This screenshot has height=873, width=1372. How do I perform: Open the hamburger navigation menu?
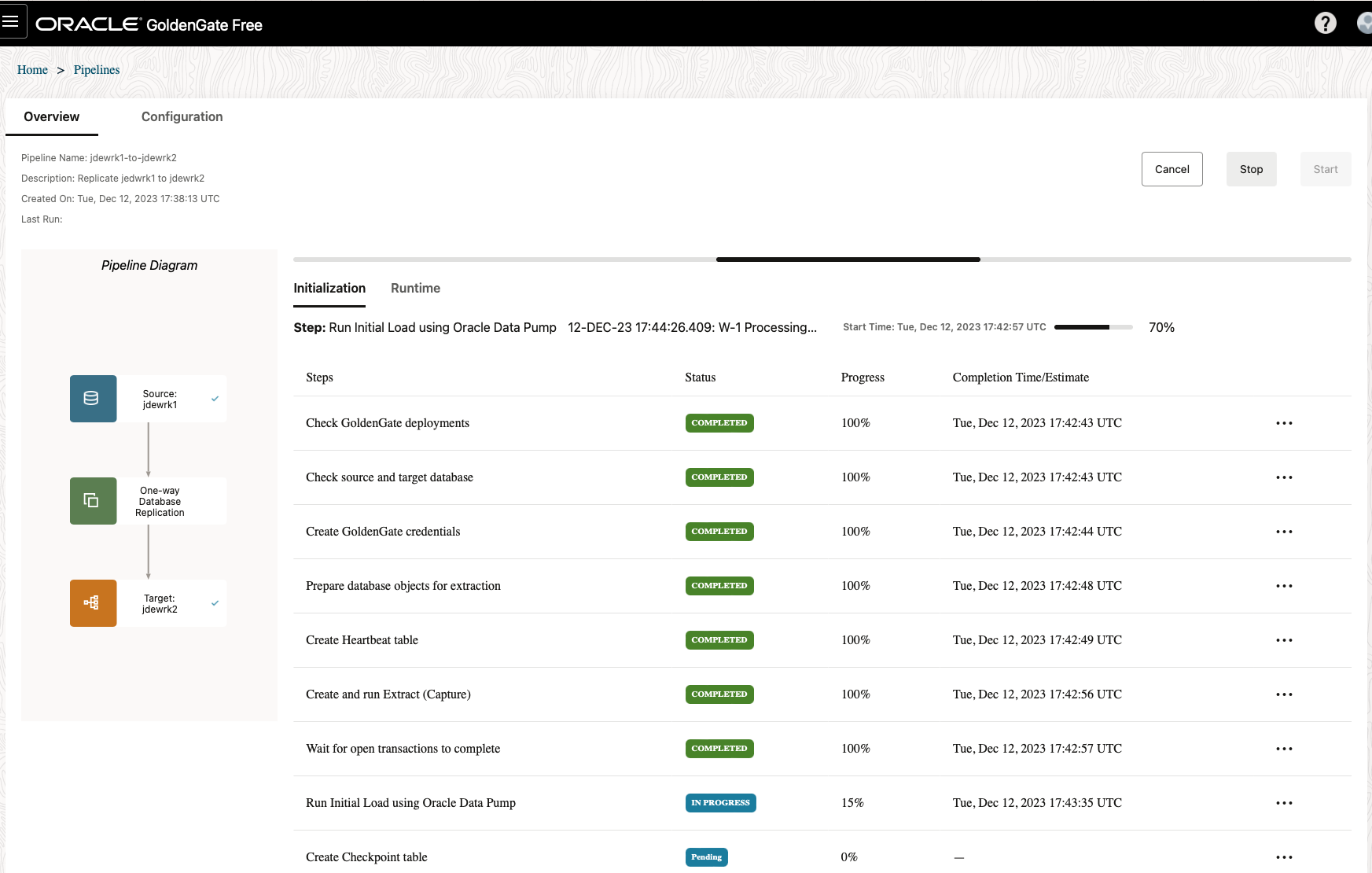tap(11, 21)
